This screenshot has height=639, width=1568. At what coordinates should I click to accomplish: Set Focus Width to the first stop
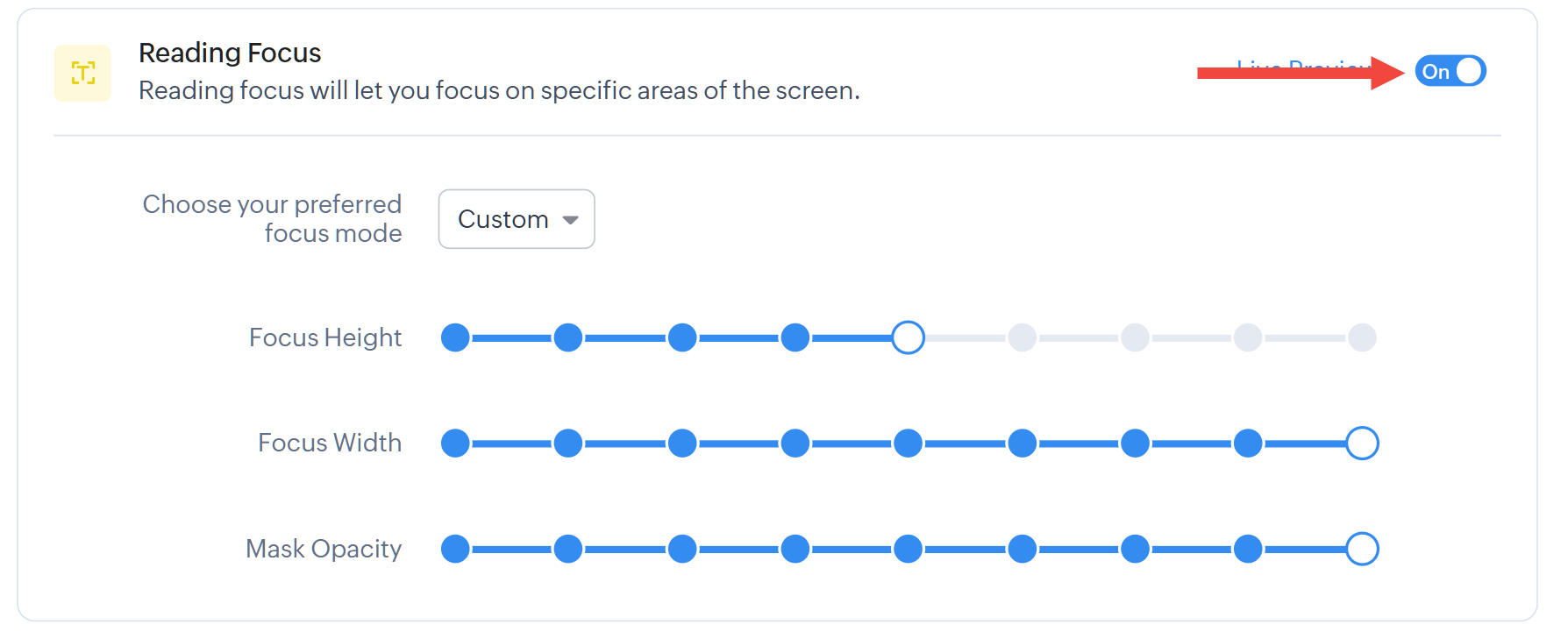pos(455,444)
